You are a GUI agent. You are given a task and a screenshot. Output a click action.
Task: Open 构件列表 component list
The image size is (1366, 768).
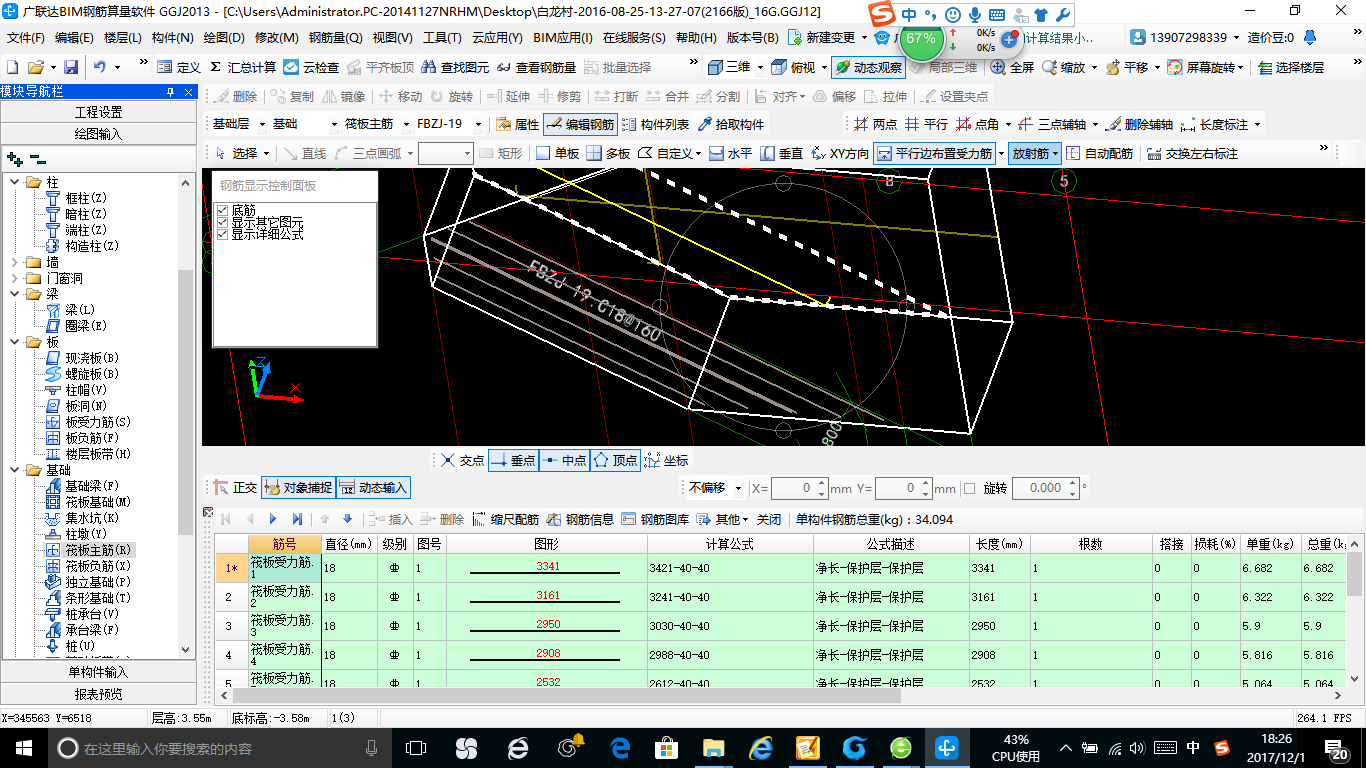pos(655,125)
